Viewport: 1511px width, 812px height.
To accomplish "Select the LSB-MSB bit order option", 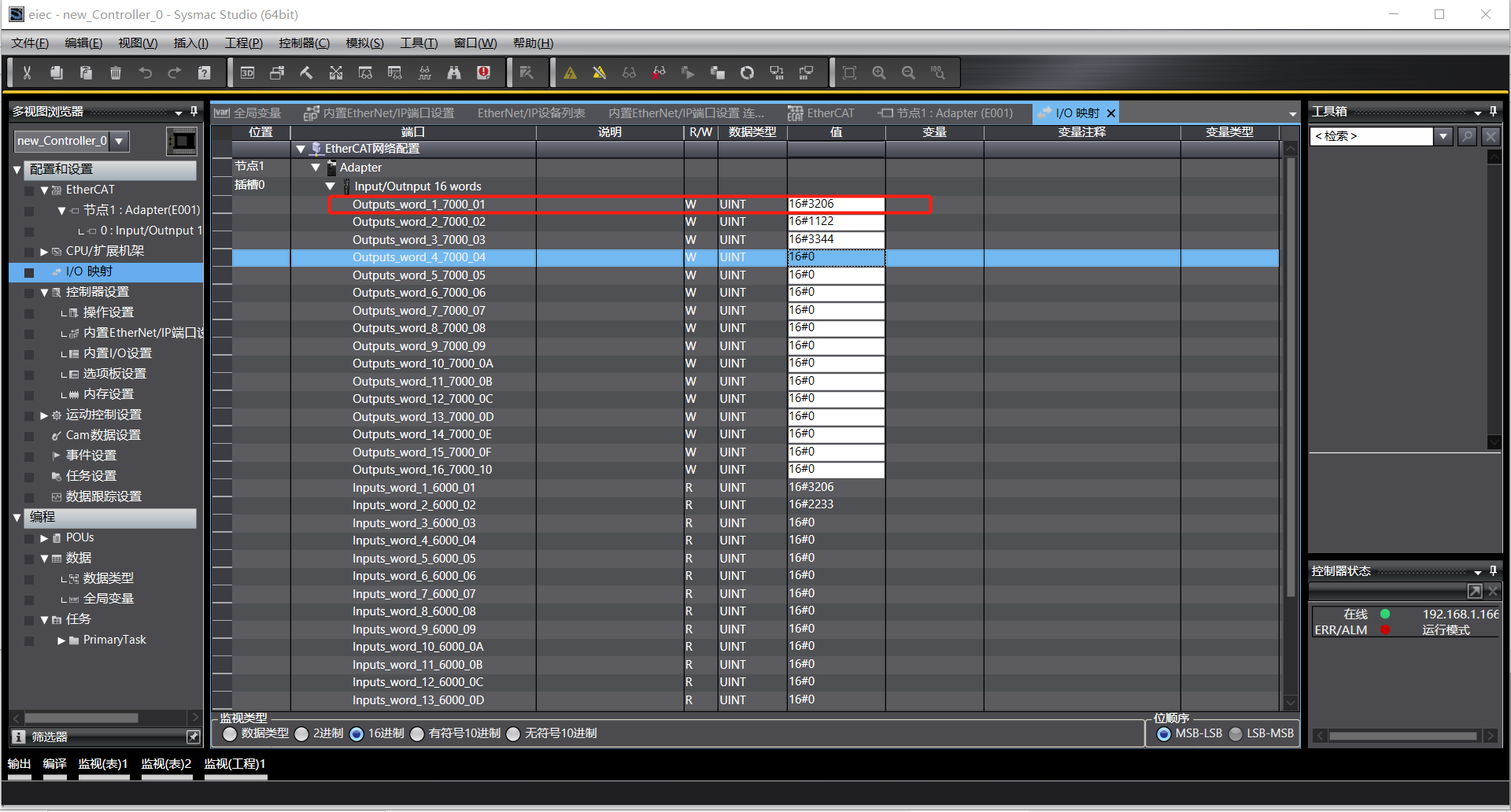I will coord(1236,733).
